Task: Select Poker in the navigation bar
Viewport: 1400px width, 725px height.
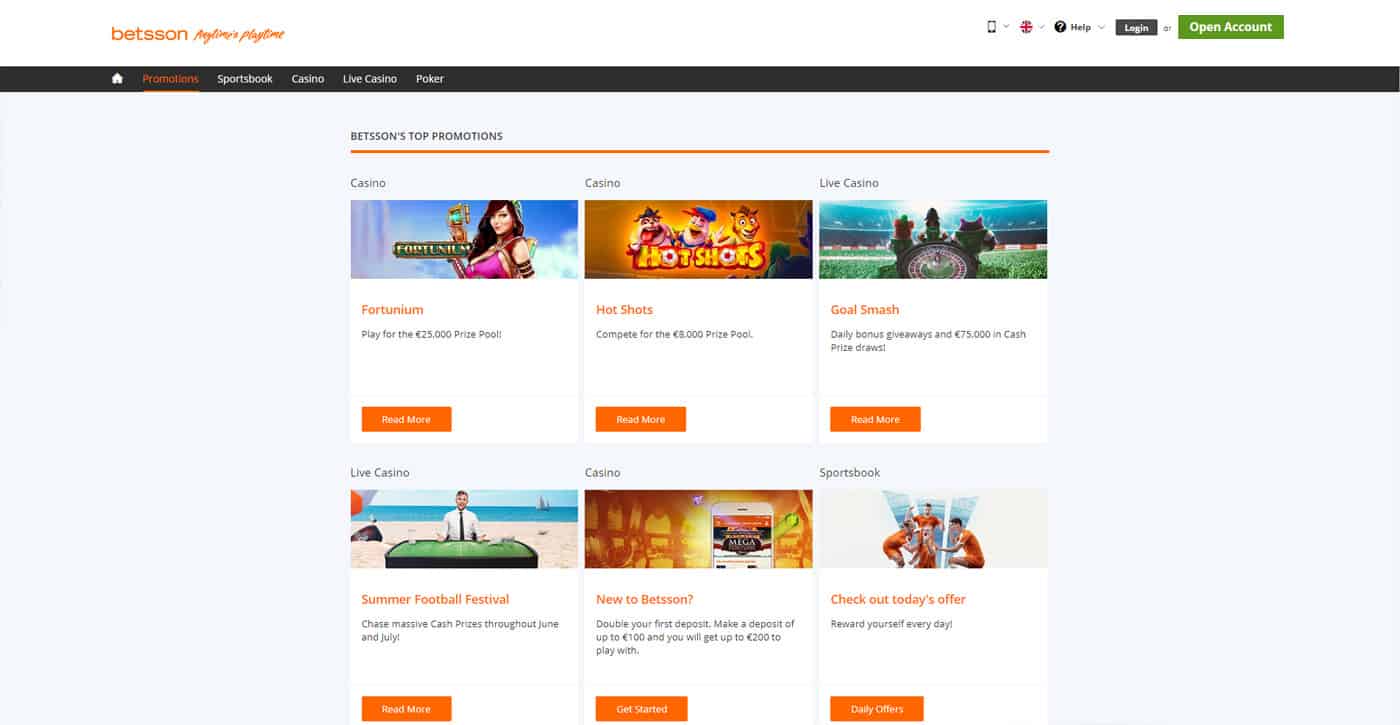Action: pos(430,79)
